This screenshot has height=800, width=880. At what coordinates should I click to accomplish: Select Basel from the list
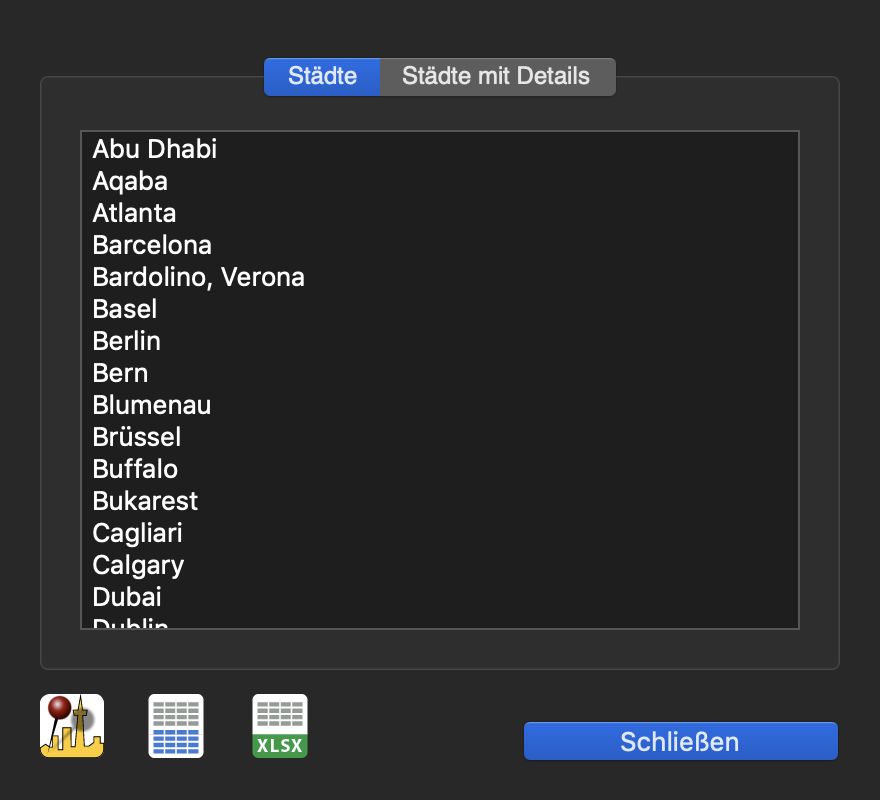(x=440, y=309)
